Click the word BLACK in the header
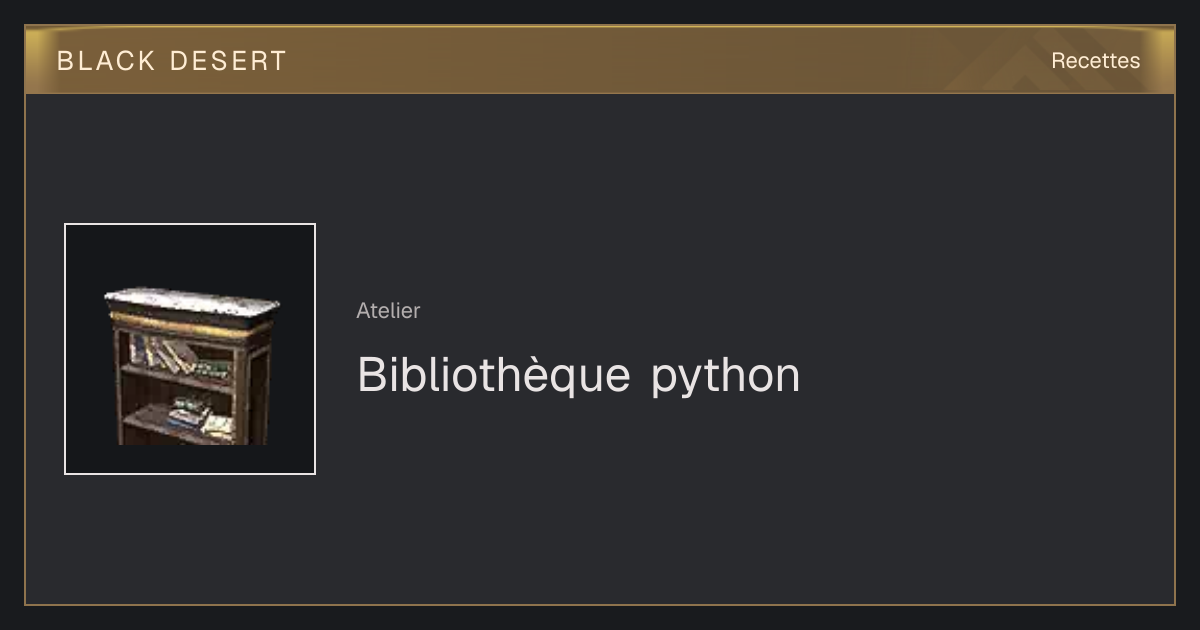 pos(106,61)
